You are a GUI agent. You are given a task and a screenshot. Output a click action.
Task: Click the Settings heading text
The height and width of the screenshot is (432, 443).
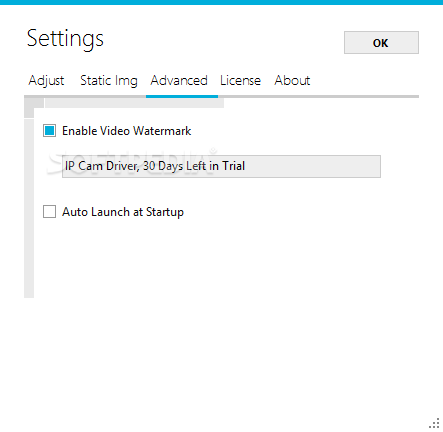tap(65, 39)
